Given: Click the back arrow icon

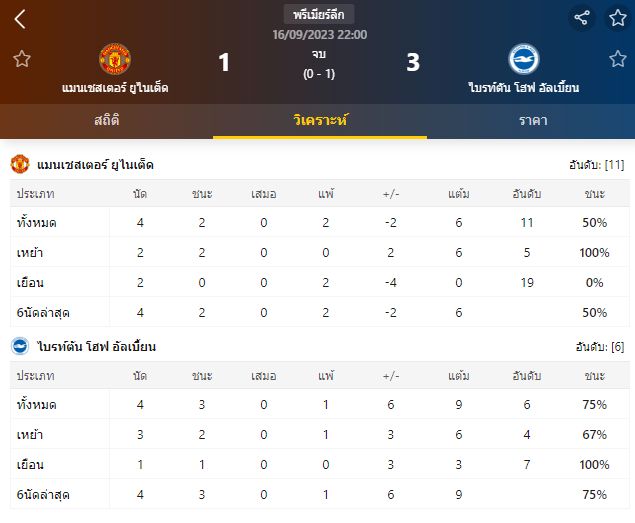Looking at the screenshot, I should tap(20, 19).
